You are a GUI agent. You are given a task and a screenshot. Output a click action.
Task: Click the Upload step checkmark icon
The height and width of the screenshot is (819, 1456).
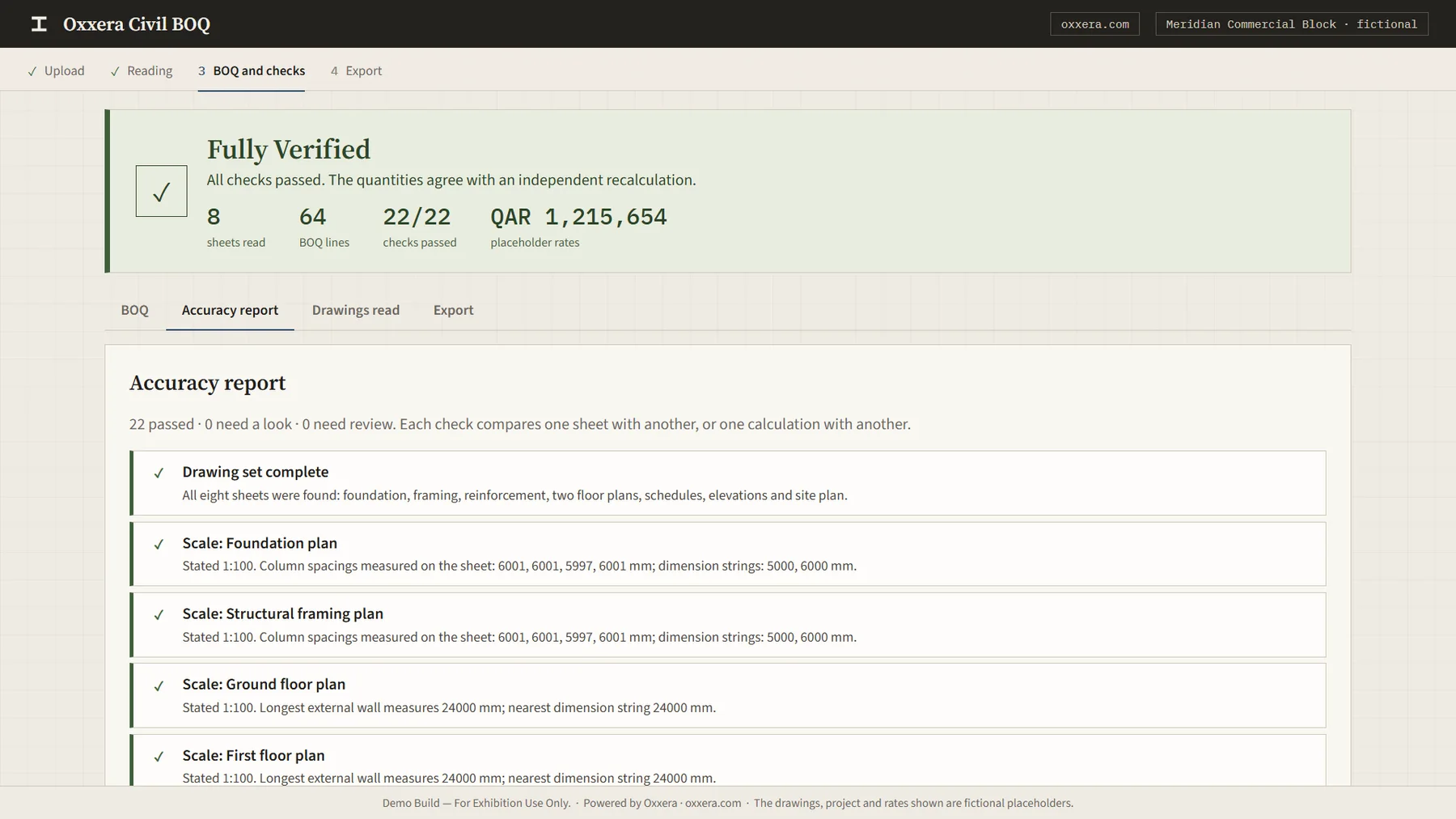tap(32, 71)
